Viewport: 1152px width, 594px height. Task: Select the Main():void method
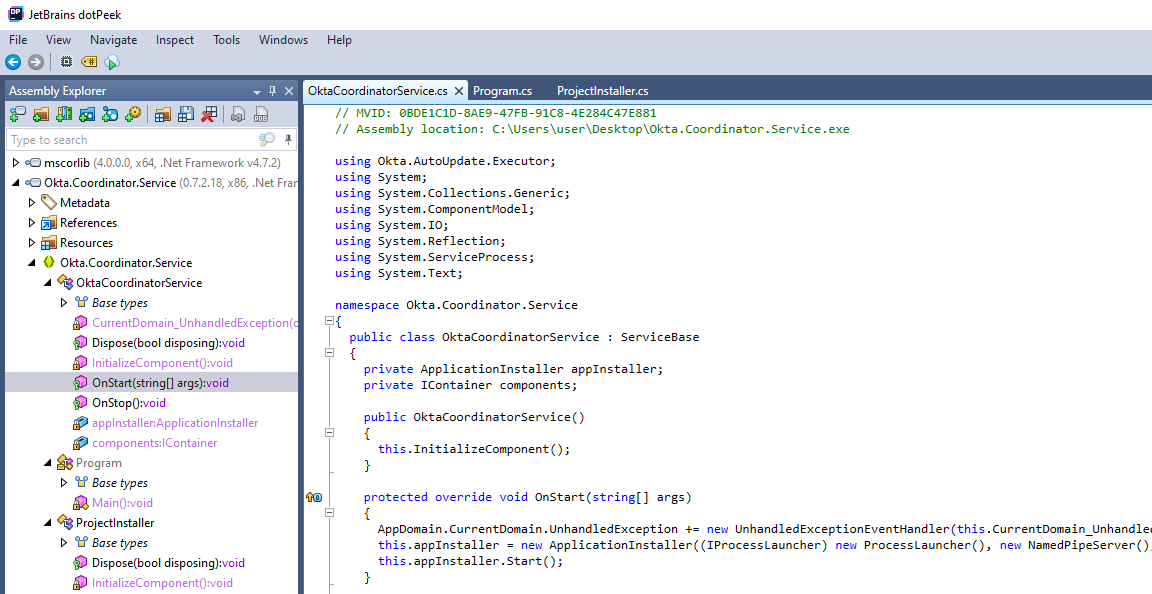coord(122,503)
